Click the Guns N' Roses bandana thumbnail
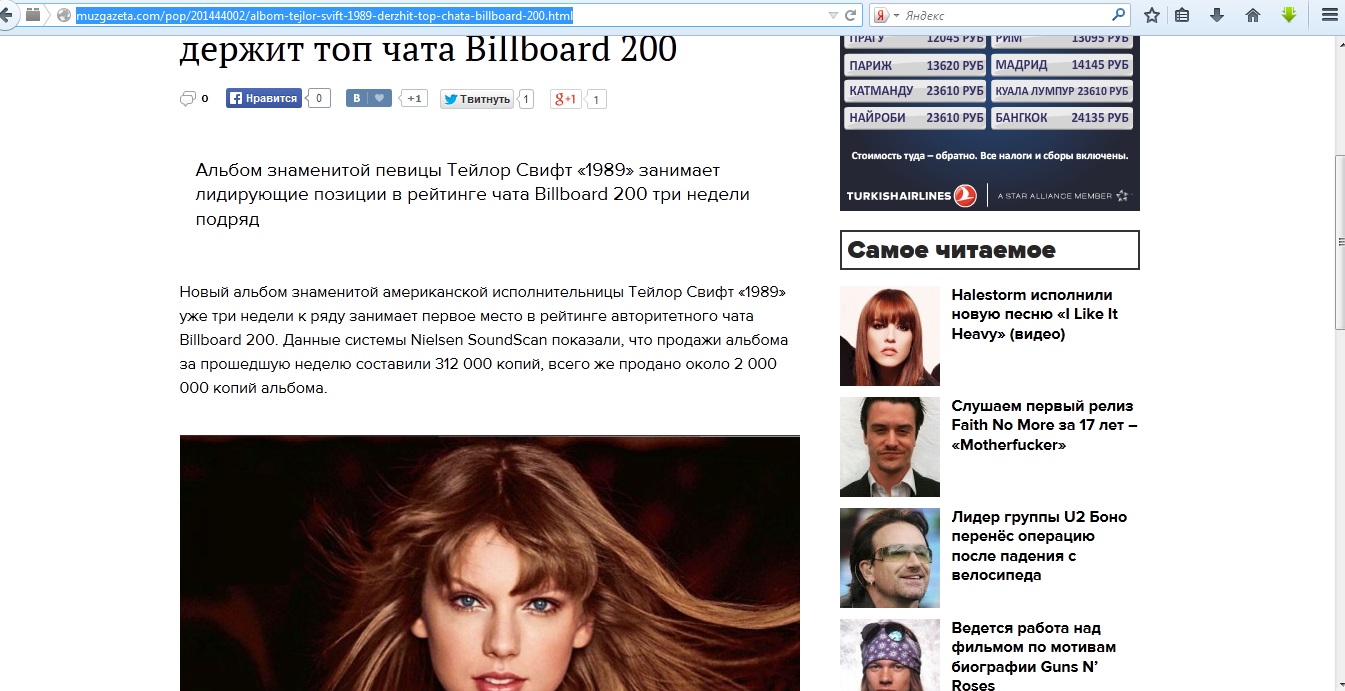The width and height of the screenshot is (1345, 691). tap(890, 655)
